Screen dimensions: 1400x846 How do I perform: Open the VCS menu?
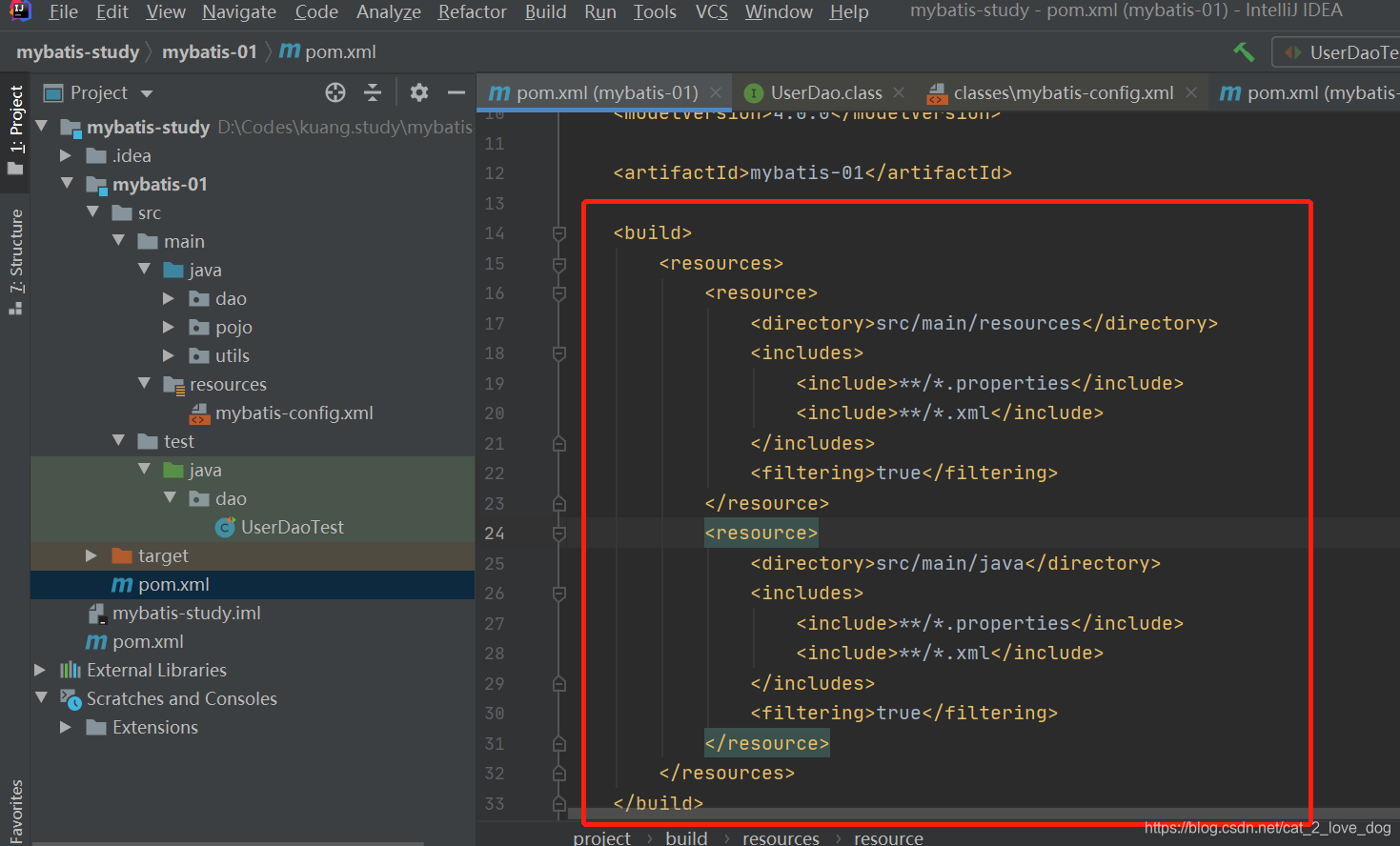click(712, 11)
